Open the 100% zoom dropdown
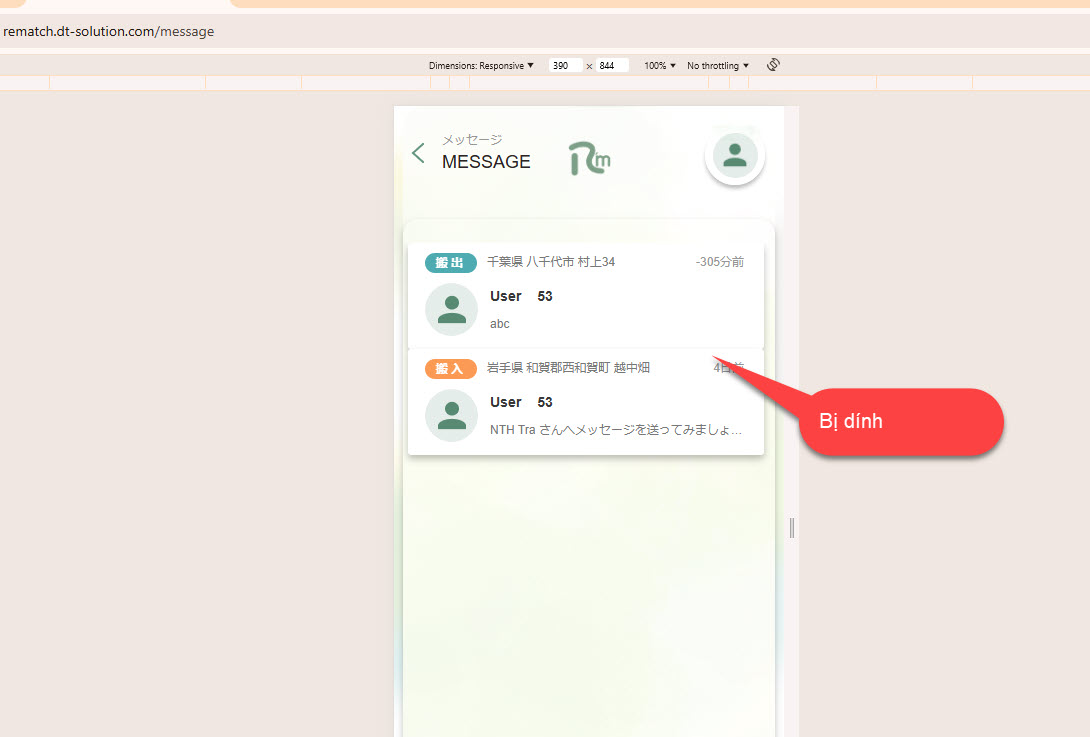This screenshot has height=737, width=1090. tap(660, 66)
